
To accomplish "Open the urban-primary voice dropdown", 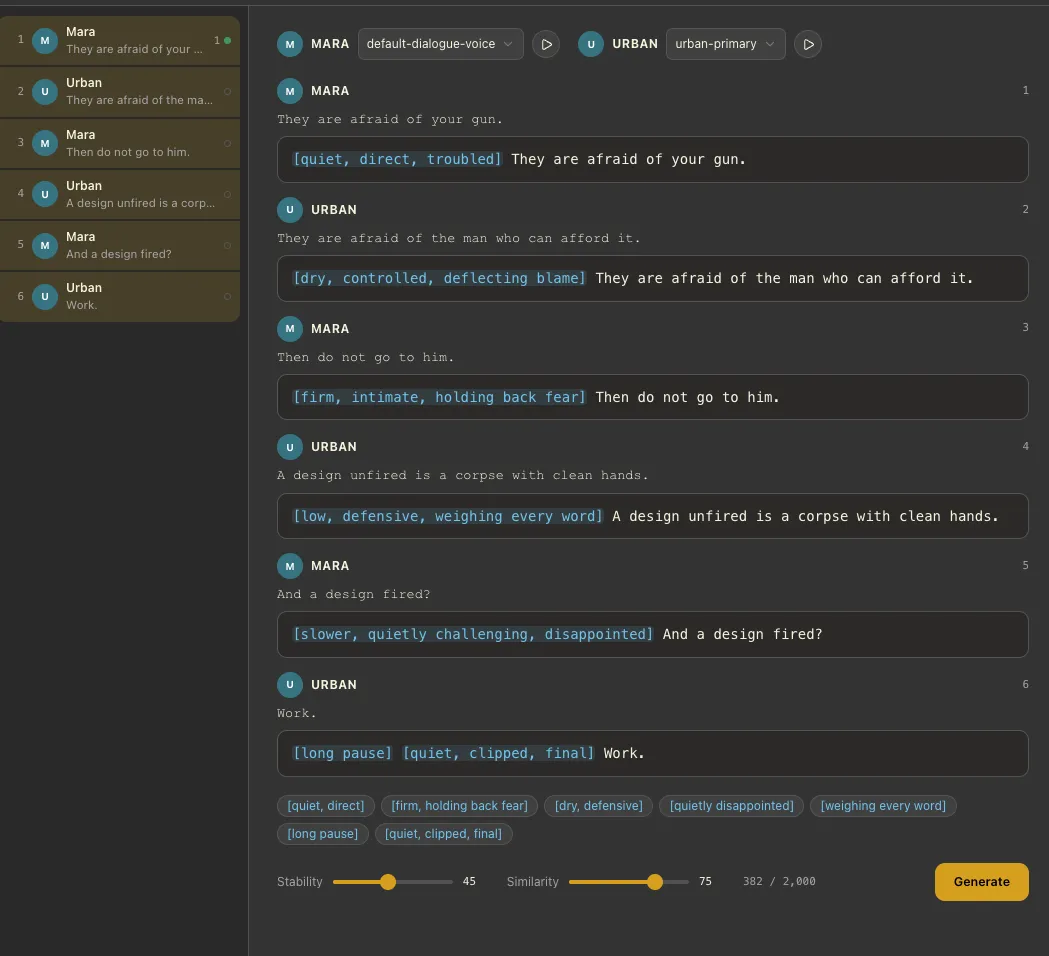I will [725, 44].
